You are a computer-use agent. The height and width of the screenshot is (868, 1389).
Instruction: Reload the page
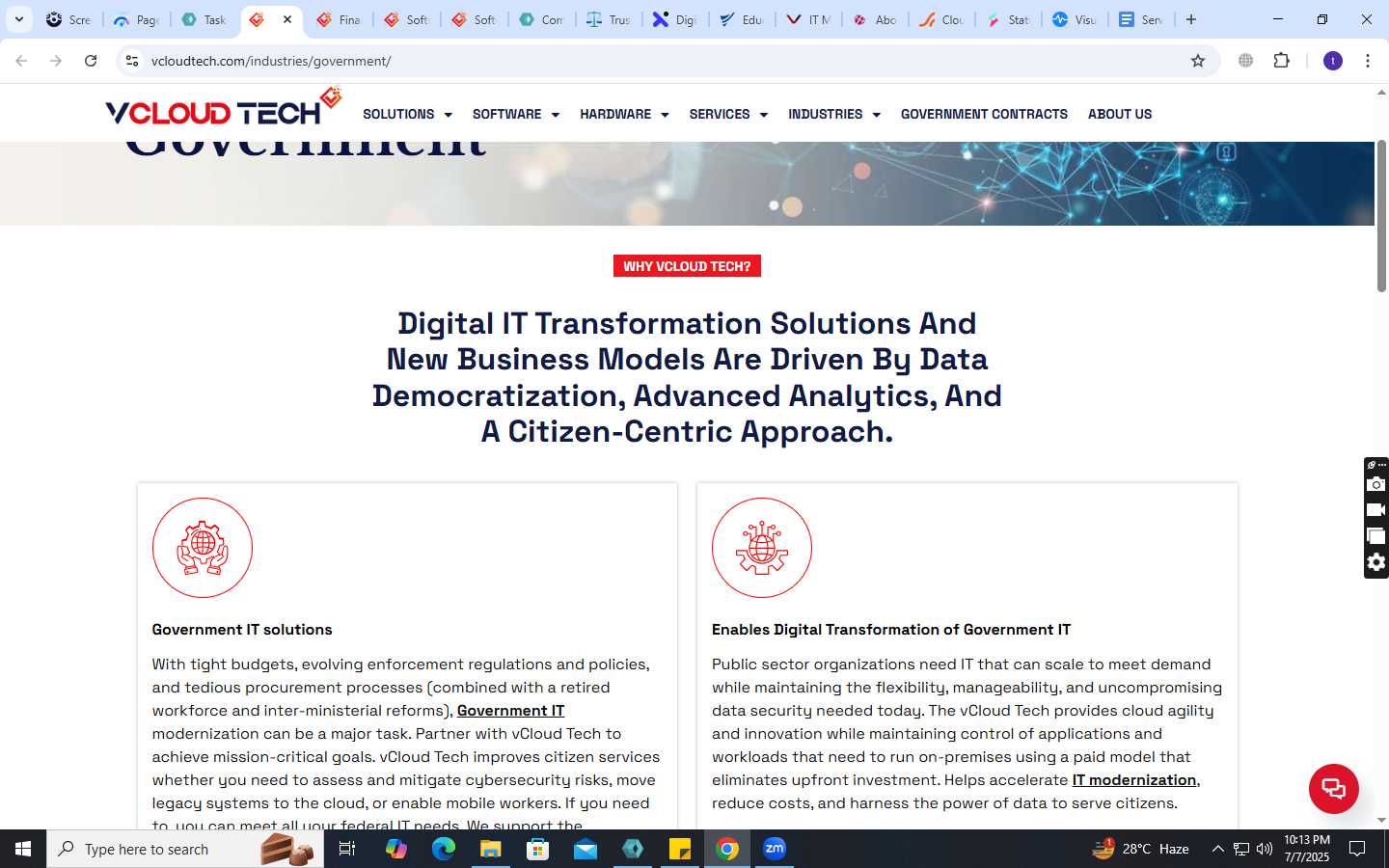91,61
